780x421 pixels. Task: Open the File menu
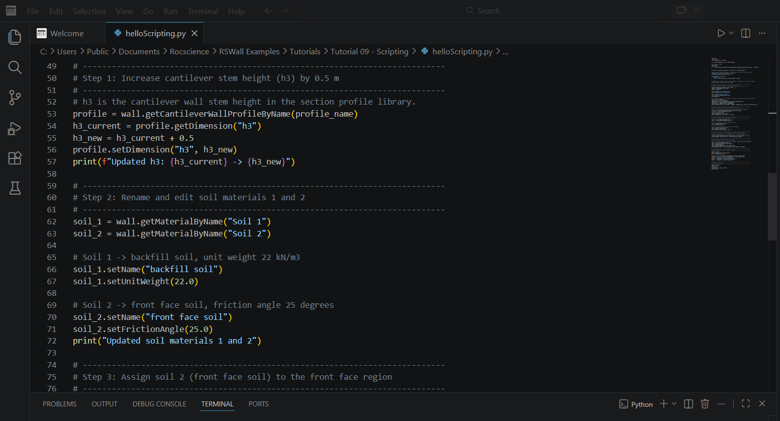point(33,11)
